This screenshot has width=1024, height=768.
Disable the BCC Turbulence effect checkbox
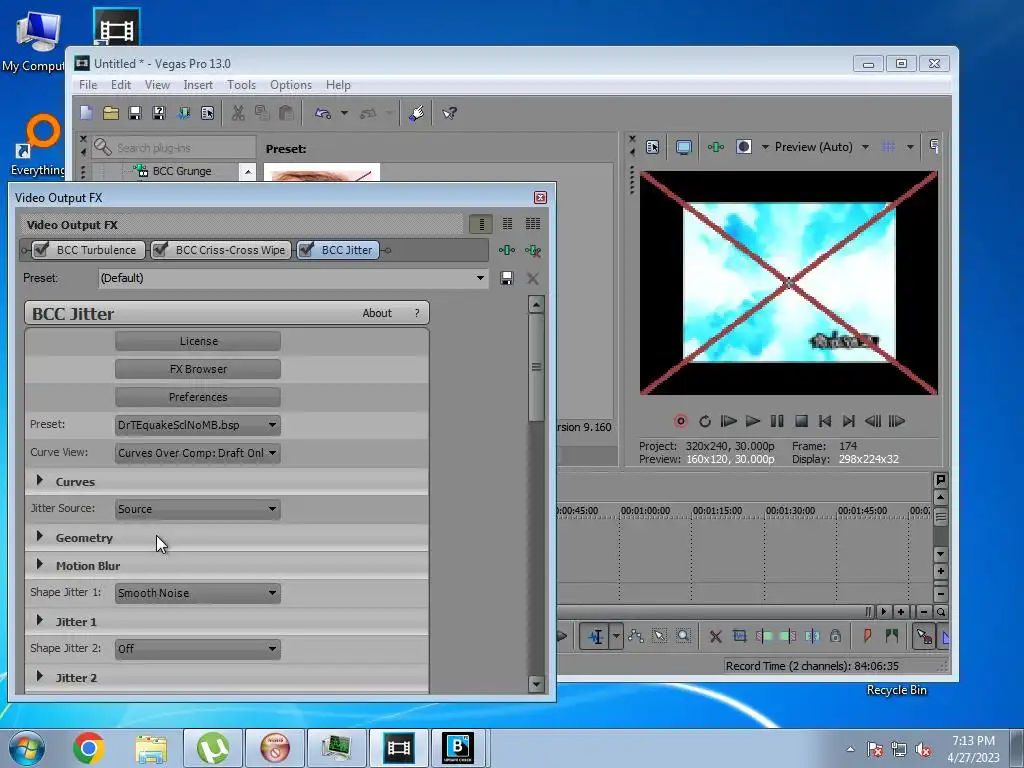click(x=41, y=249)
